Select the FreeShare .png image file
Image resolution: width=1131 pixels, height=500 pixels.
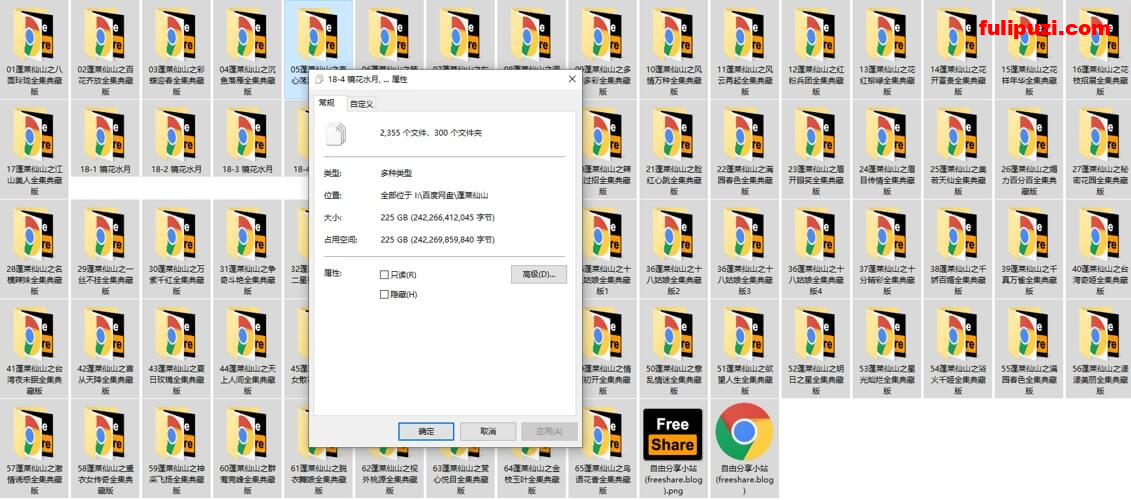click(x=673, y=449)
